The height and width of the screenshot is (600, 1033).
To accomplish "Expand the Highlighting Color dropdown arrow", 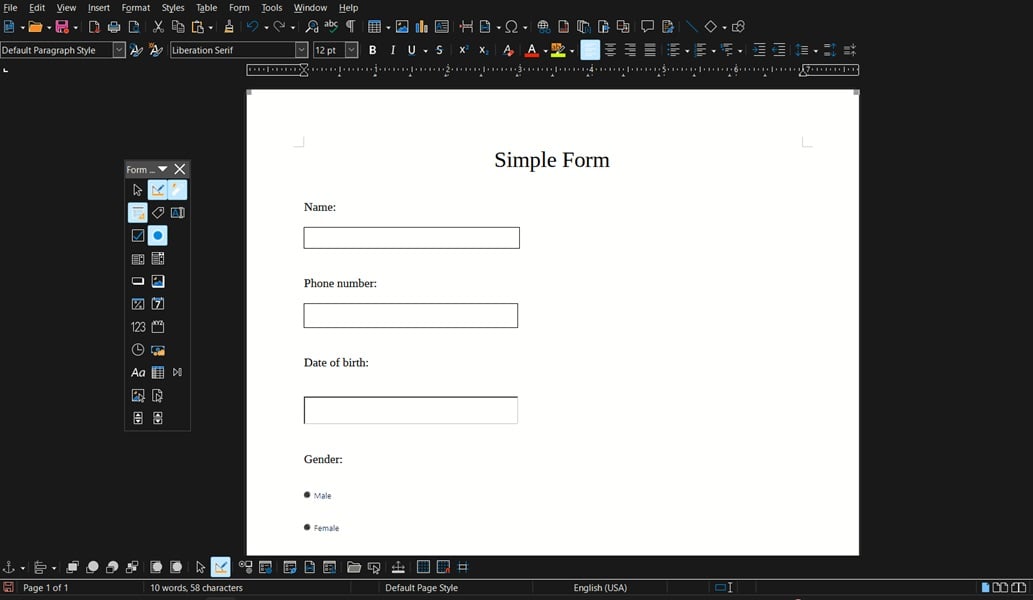I will (x=572, y=51).
